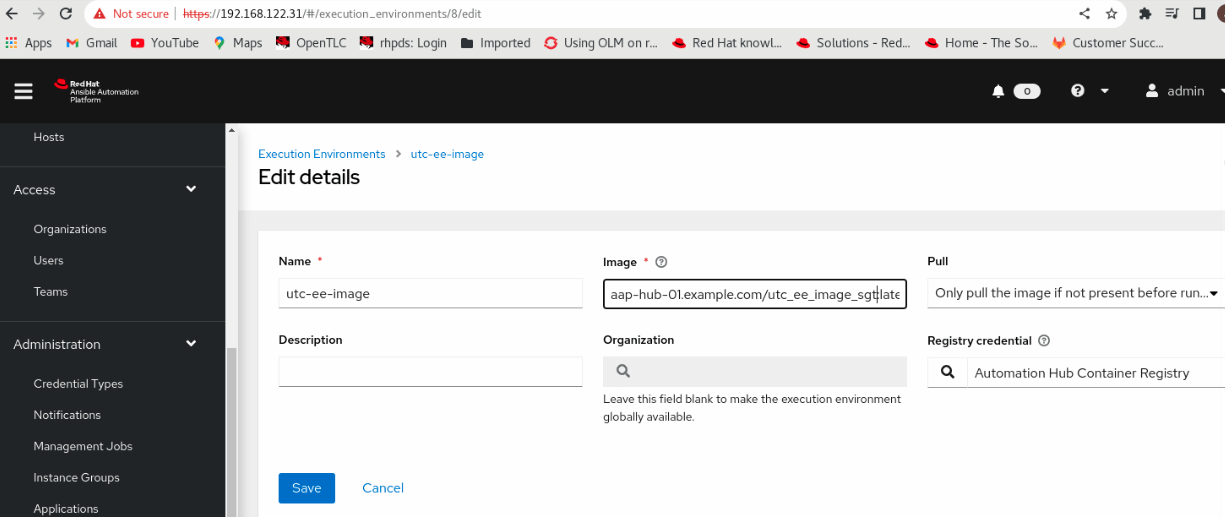This screenshot has height=517, width=1225.
Task: Click the Save button
Action: tap(306, 488)
